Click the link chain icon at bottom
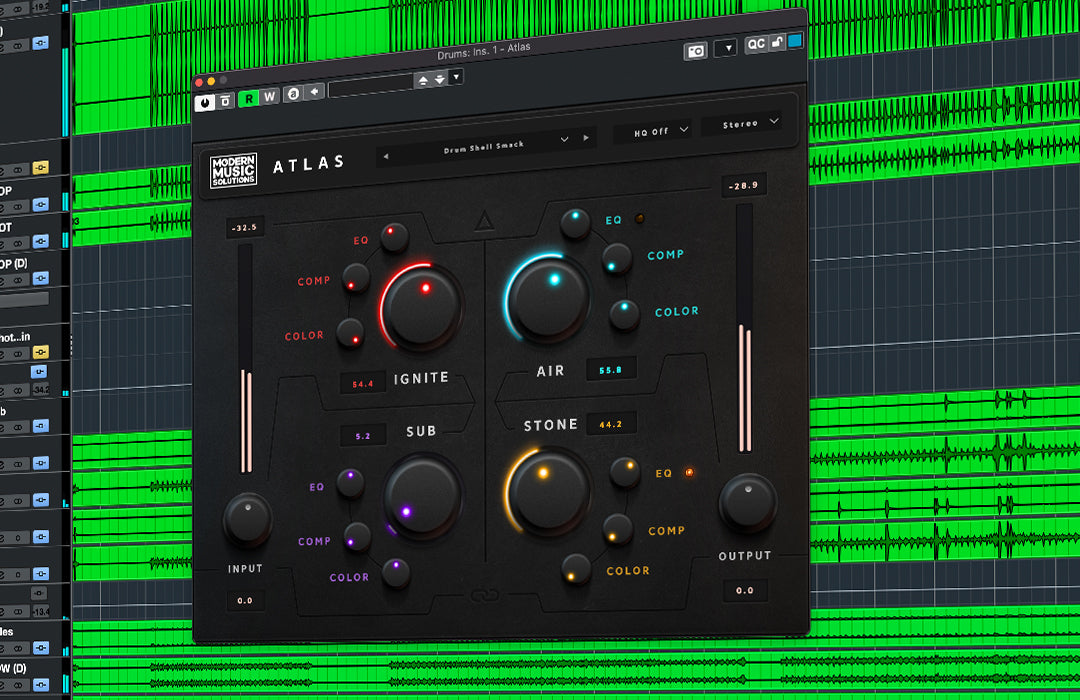The height and width of the screenshot is (700, 1080). pos(486,596)
